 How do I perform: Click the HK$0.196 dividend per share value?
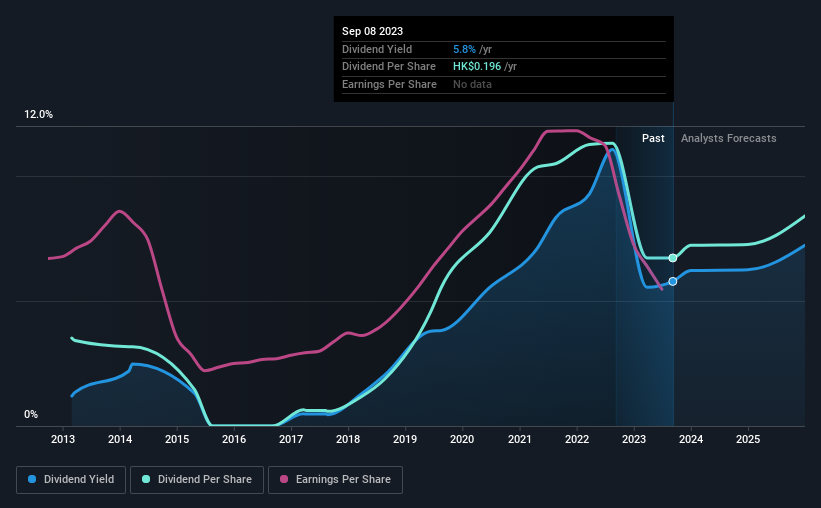click(x=477, y=67)
